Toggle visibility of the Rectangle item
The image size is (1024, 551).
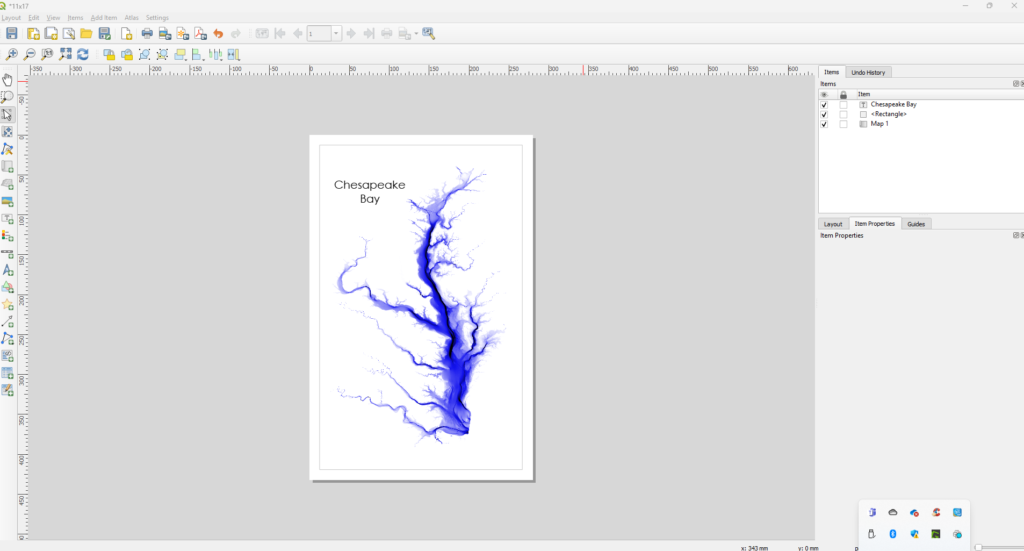(824, 114)
